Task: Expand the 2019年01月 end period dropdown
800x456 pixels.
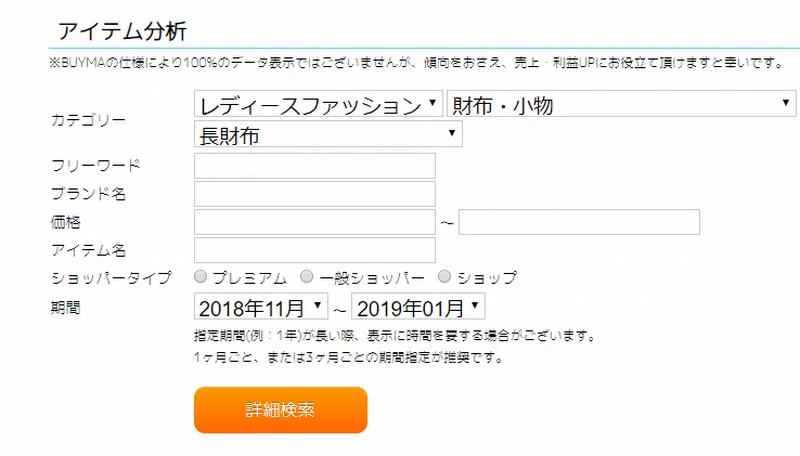Action: [x=418, y=307]
